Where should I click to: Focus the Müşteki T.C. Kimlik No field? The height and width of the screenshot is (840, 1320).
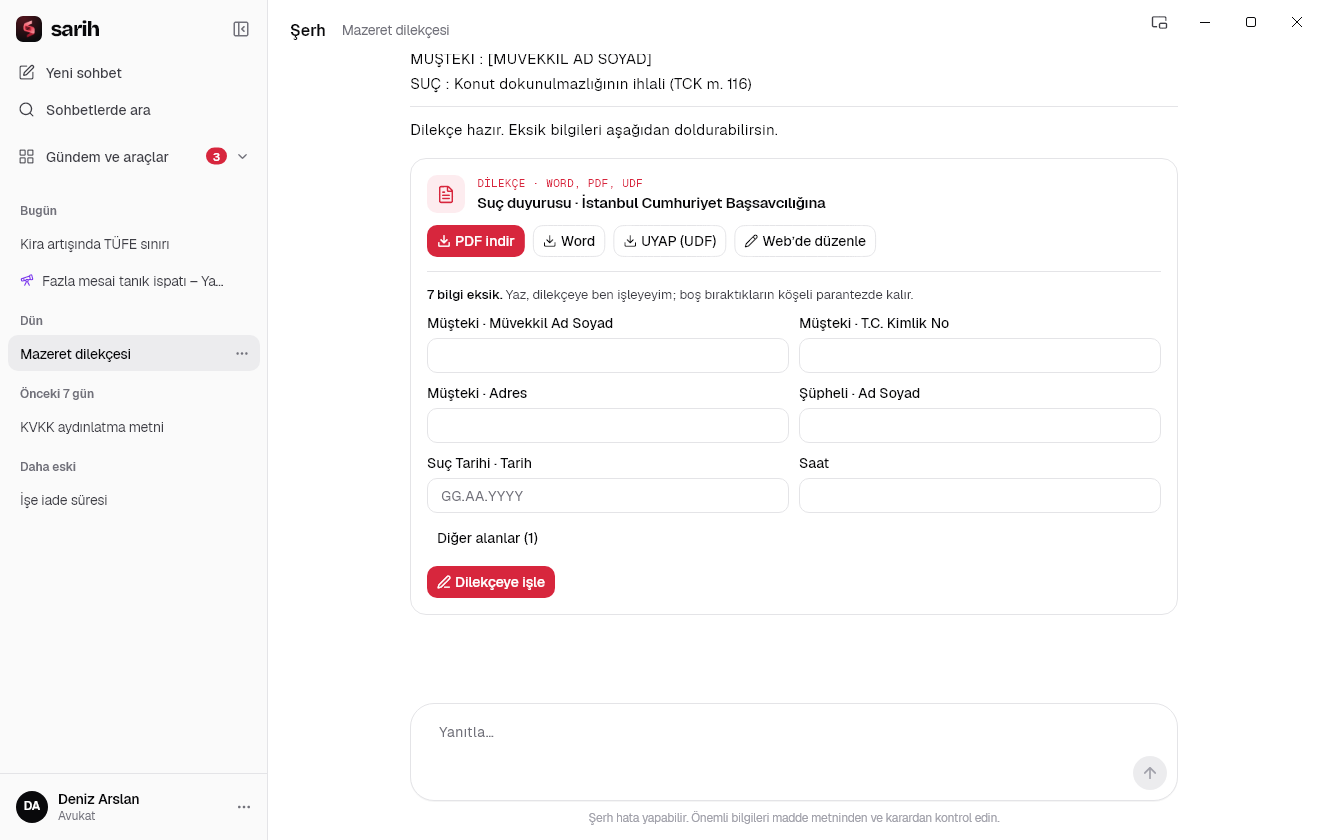tap(980, 356)
